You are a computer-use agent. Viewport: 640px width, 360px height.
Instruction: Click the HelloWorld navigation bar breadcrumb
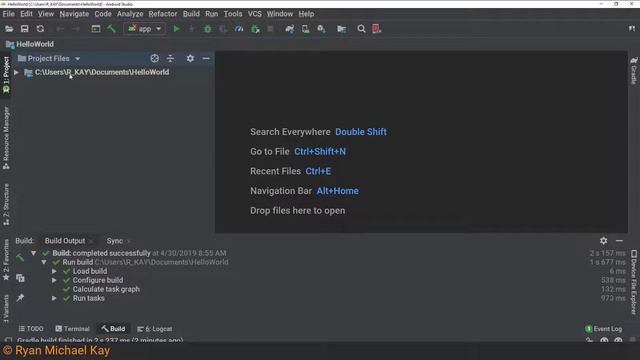click(30, 44)
